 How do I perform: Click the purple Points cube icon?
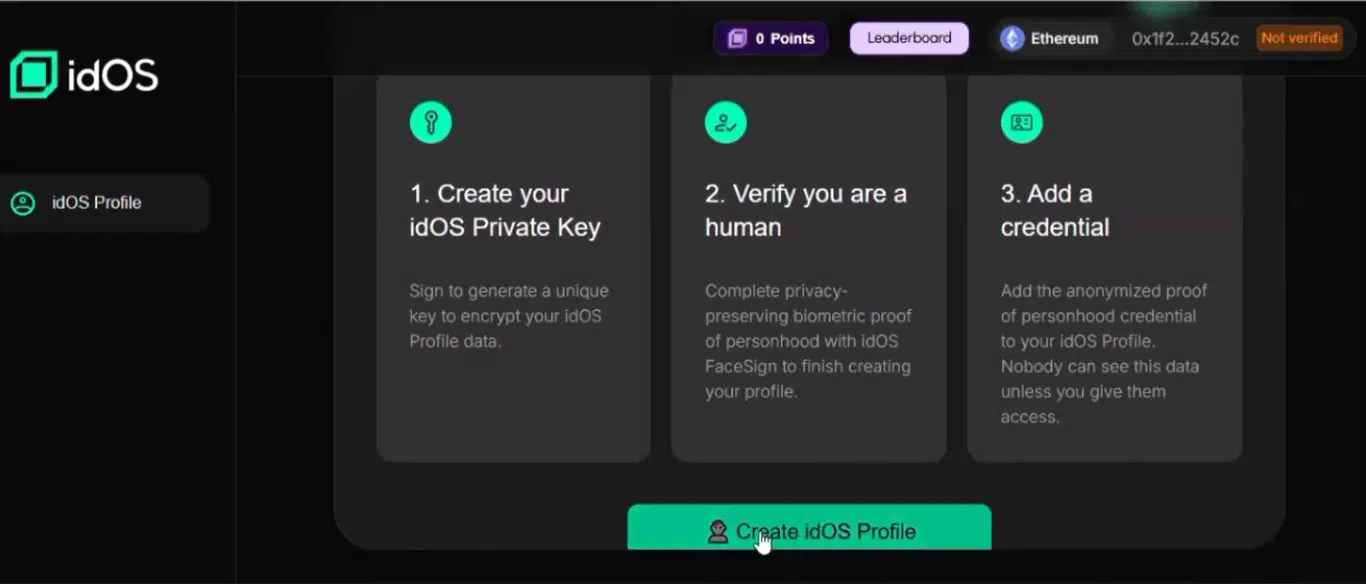pyautogui.click(x=737, y=39)
